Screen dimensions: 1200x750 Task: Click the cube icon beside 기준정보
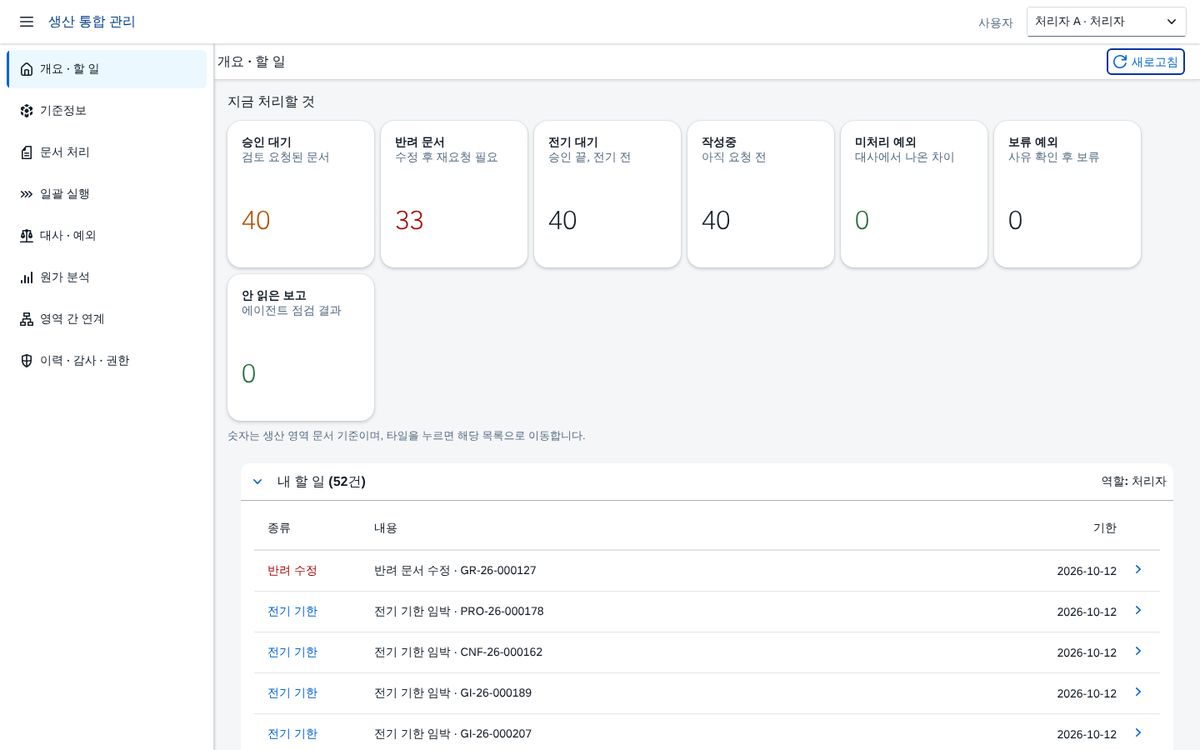click(26, 111)
